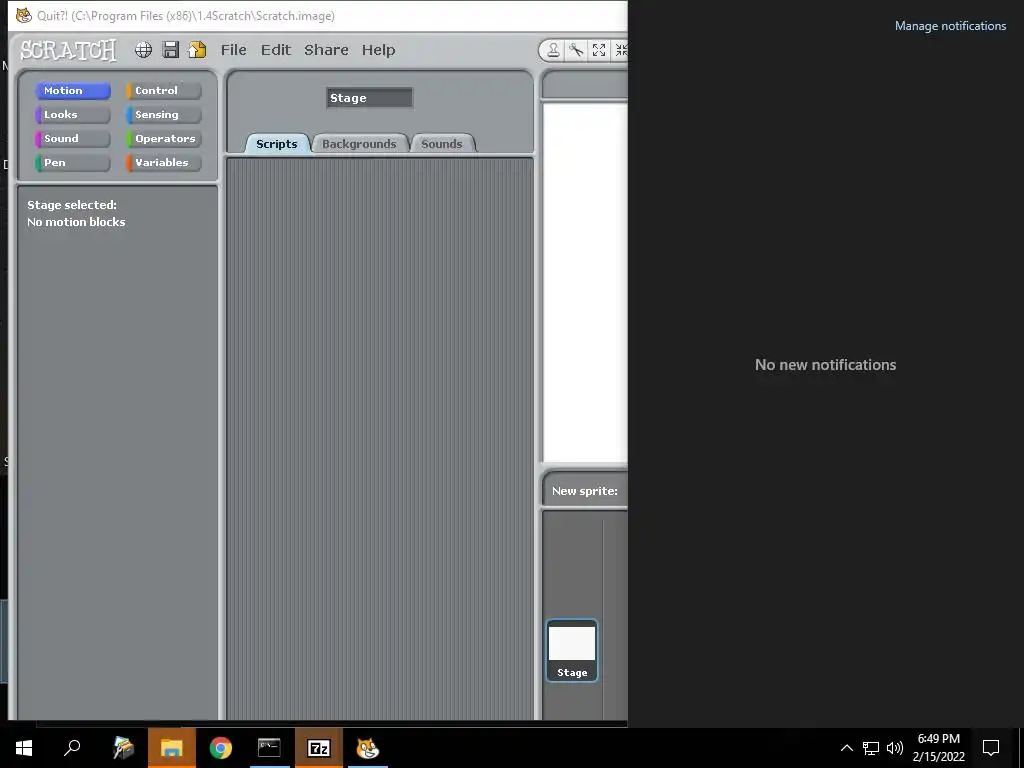This screenshot has height=768, width=1024.
Task: Click the taskbar clock and date
Action: 938,748
